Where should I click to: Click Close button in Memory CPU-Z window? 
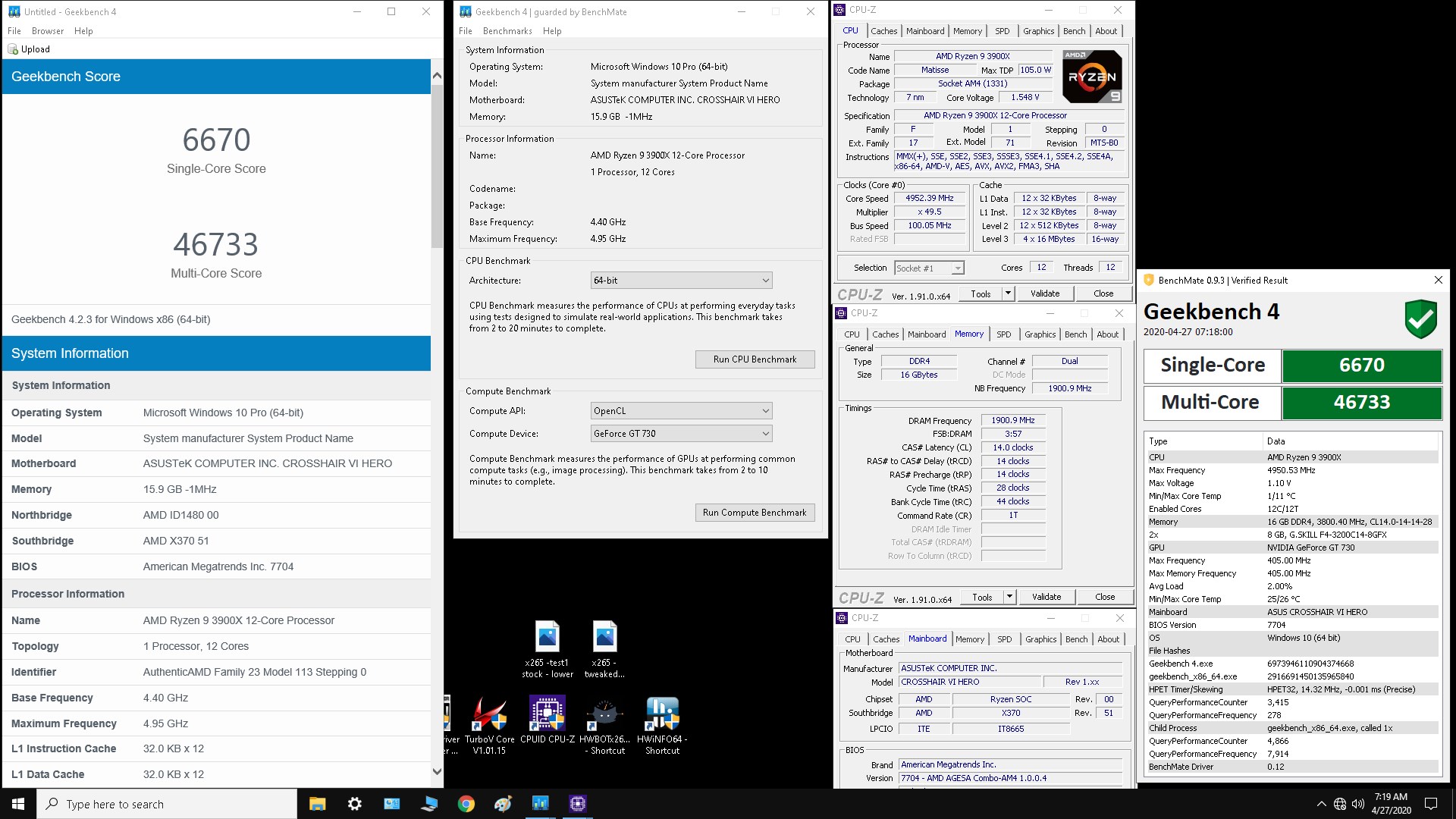1105,597
